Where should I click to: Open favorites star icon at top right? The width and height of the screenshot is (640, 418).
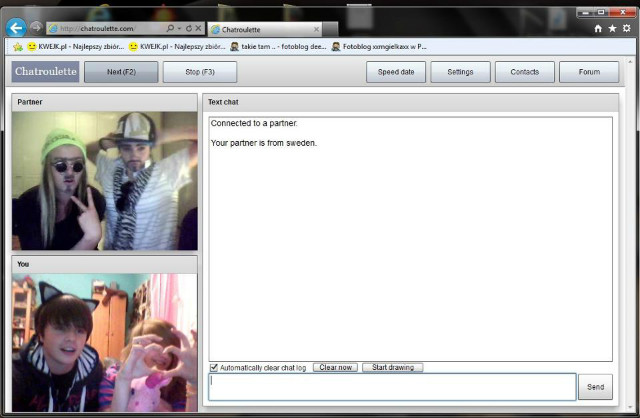612,28
